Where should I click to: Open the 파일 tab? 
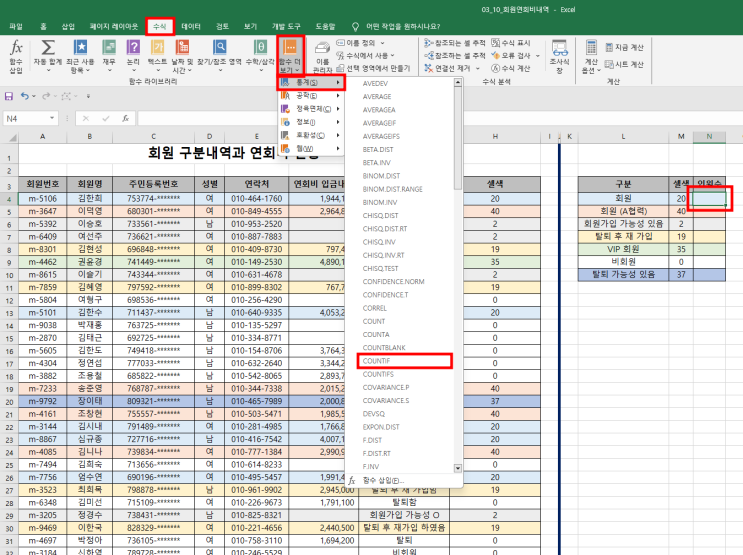[x=16, y=27]
